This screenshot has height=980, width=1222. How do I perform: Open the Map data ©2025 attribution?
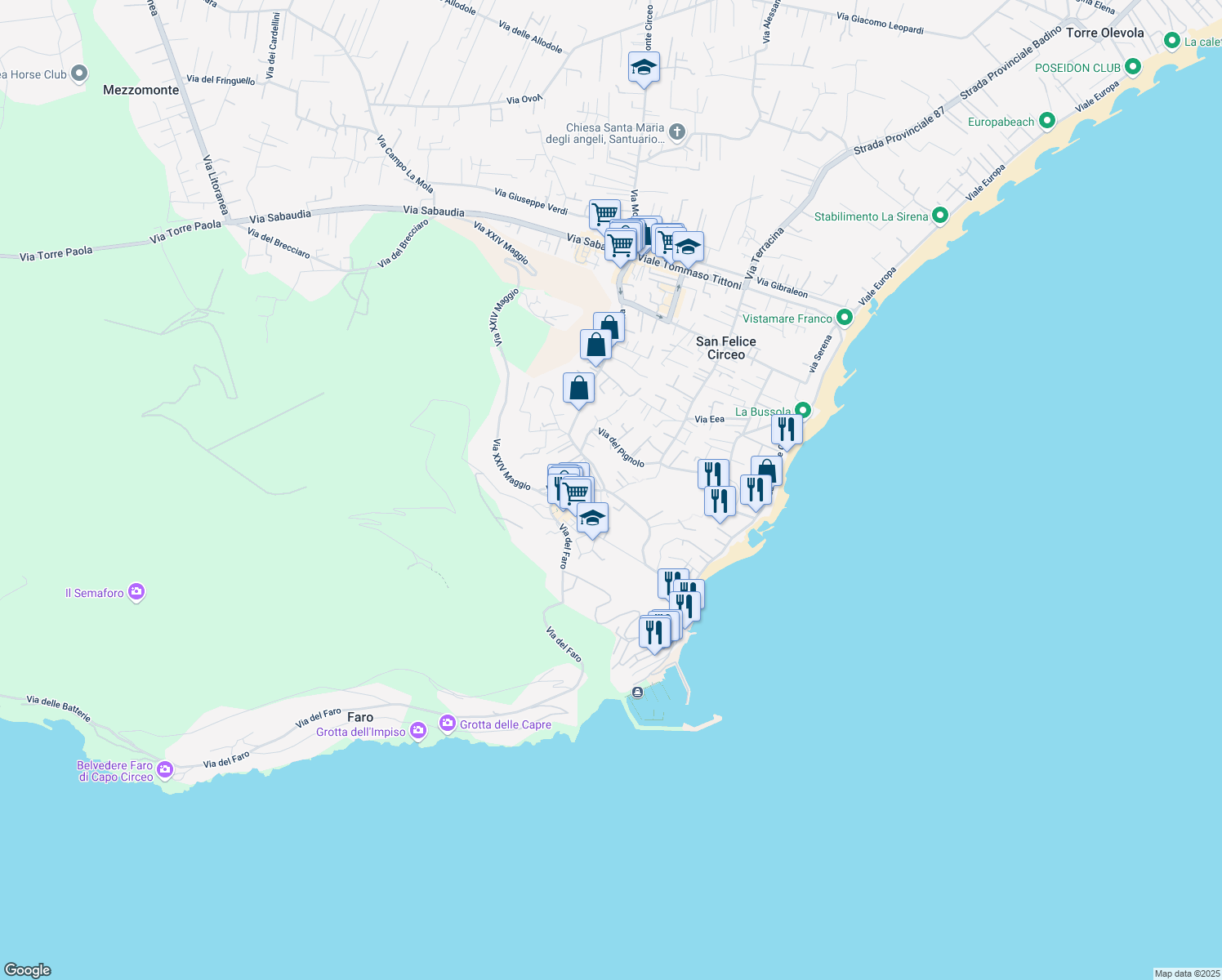1187,973
